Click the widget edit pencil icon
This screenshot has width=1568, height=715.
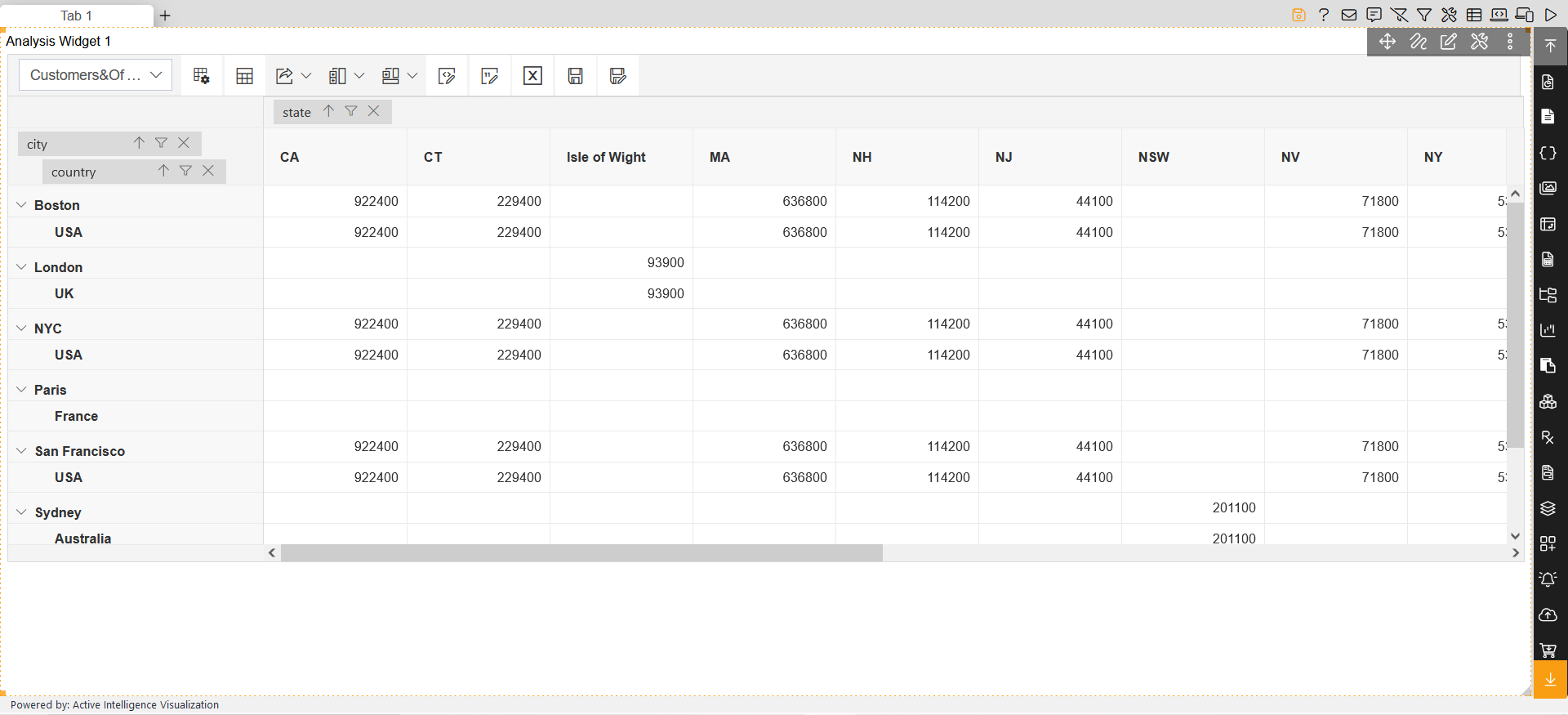[1449, 42]
